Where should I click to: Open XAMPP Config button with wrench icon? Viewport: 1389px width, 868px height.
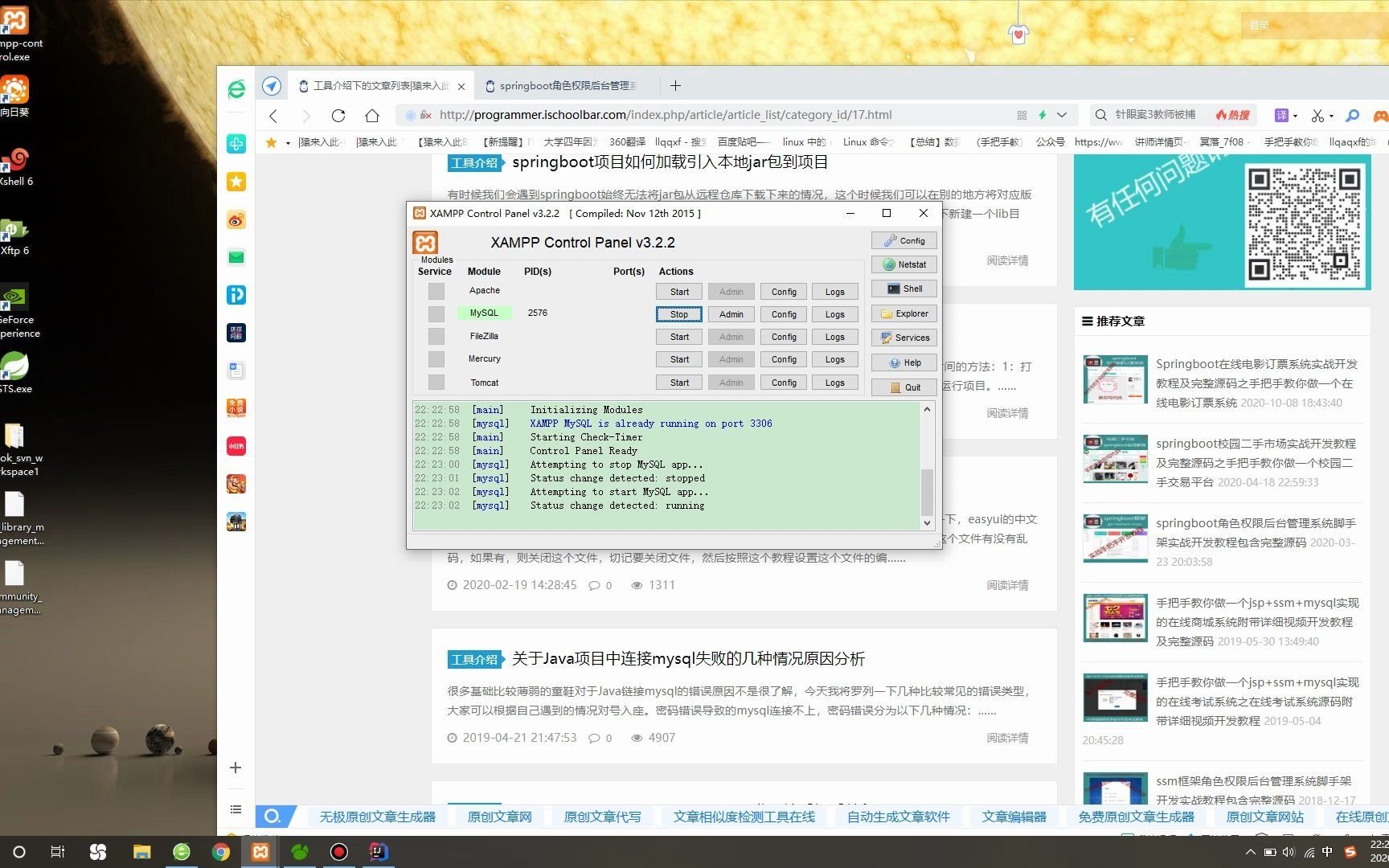pos(903,240)
